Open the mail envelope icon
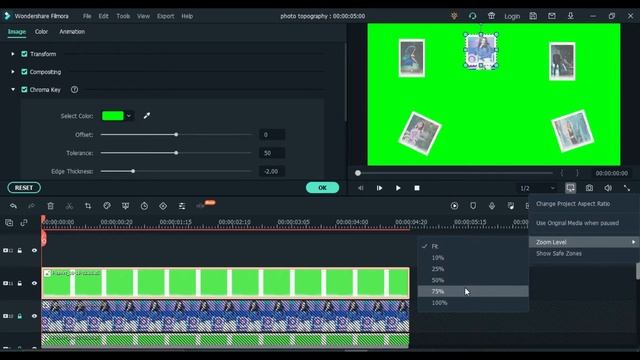Image resolution: width=640 pixels, height=360 pixels. point(552,16)
